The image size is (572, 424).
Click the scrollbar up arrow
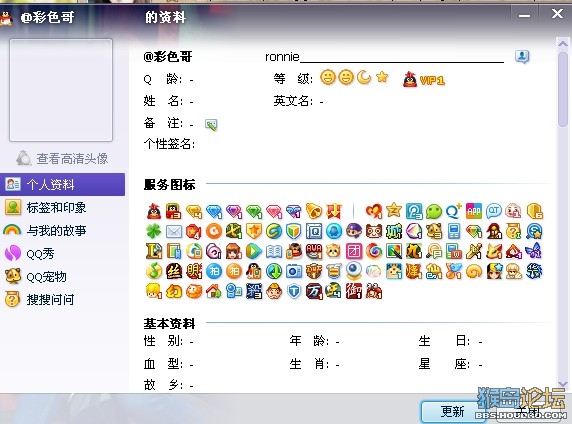pyautogui.click(x=563, y=43)
